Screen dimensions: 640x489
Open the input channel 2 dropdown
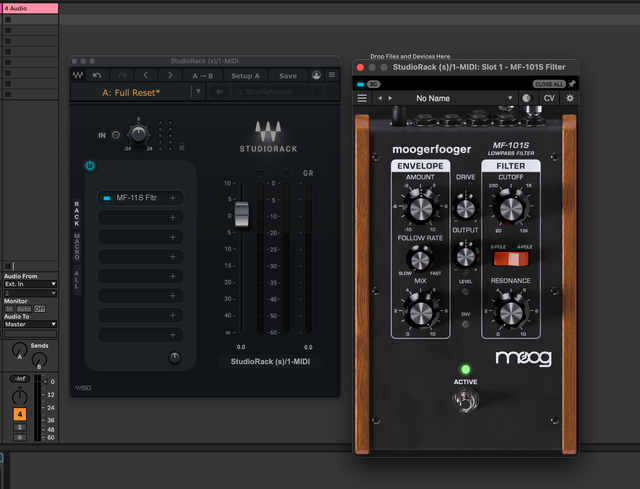(30, 293)
